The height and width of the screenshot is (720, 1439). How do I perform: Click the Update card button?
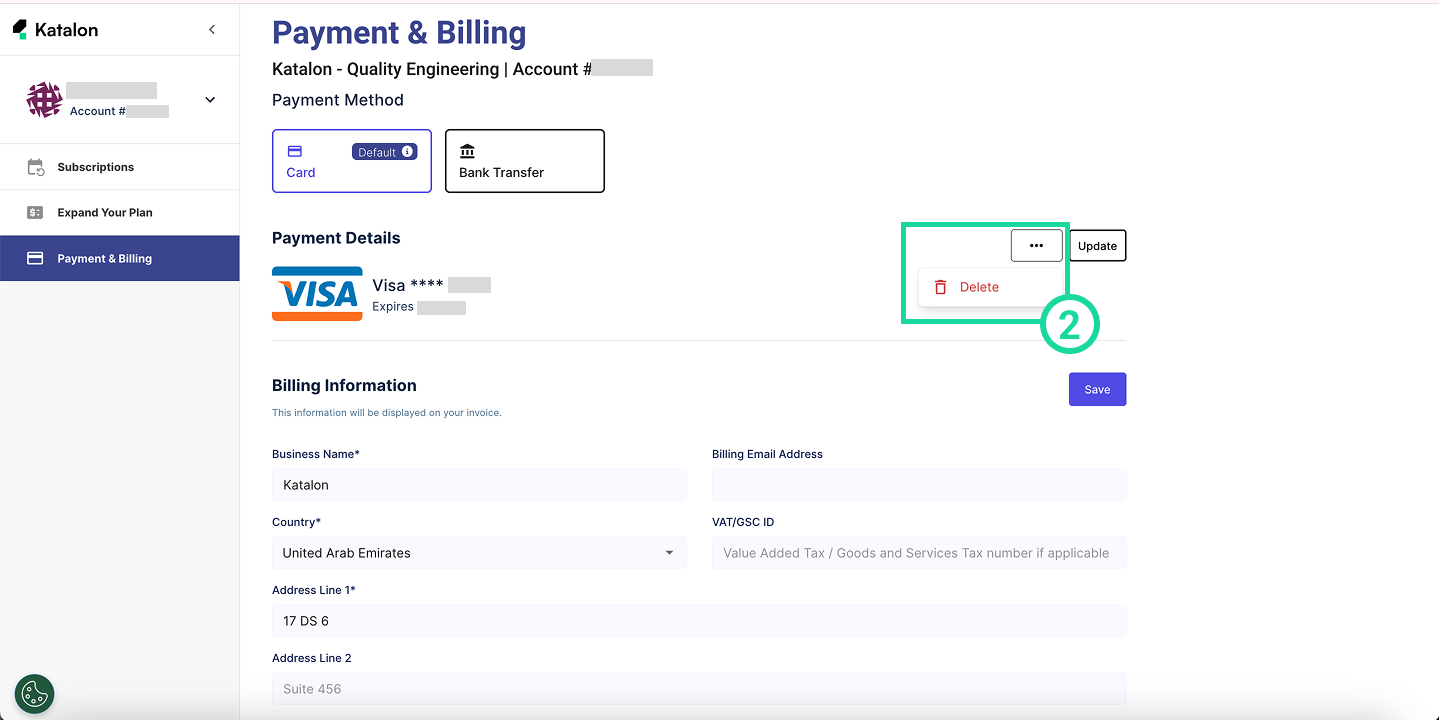pos(1097,246)
